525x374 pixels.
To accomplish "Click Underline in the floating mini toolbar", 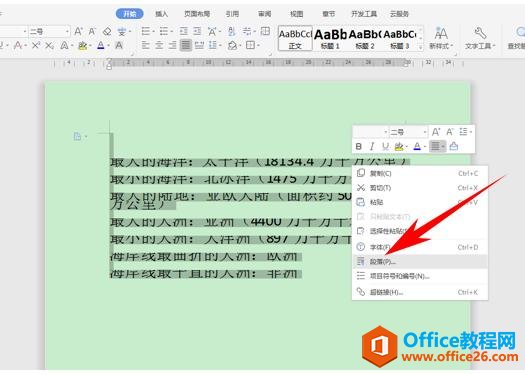I will (385, 146).
